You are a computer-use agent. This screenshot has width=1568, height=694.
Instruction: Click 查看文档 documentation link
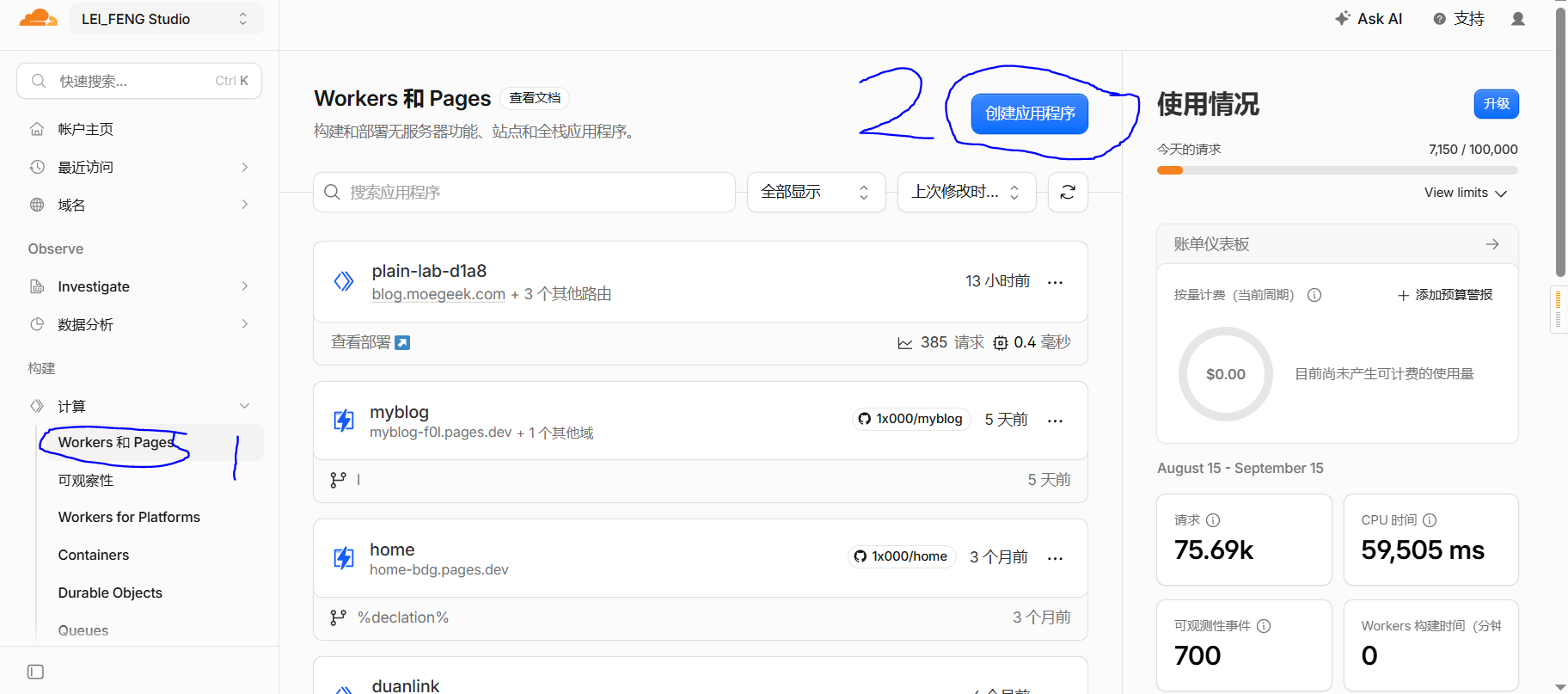pyautogui.click(x=535, y=98)
